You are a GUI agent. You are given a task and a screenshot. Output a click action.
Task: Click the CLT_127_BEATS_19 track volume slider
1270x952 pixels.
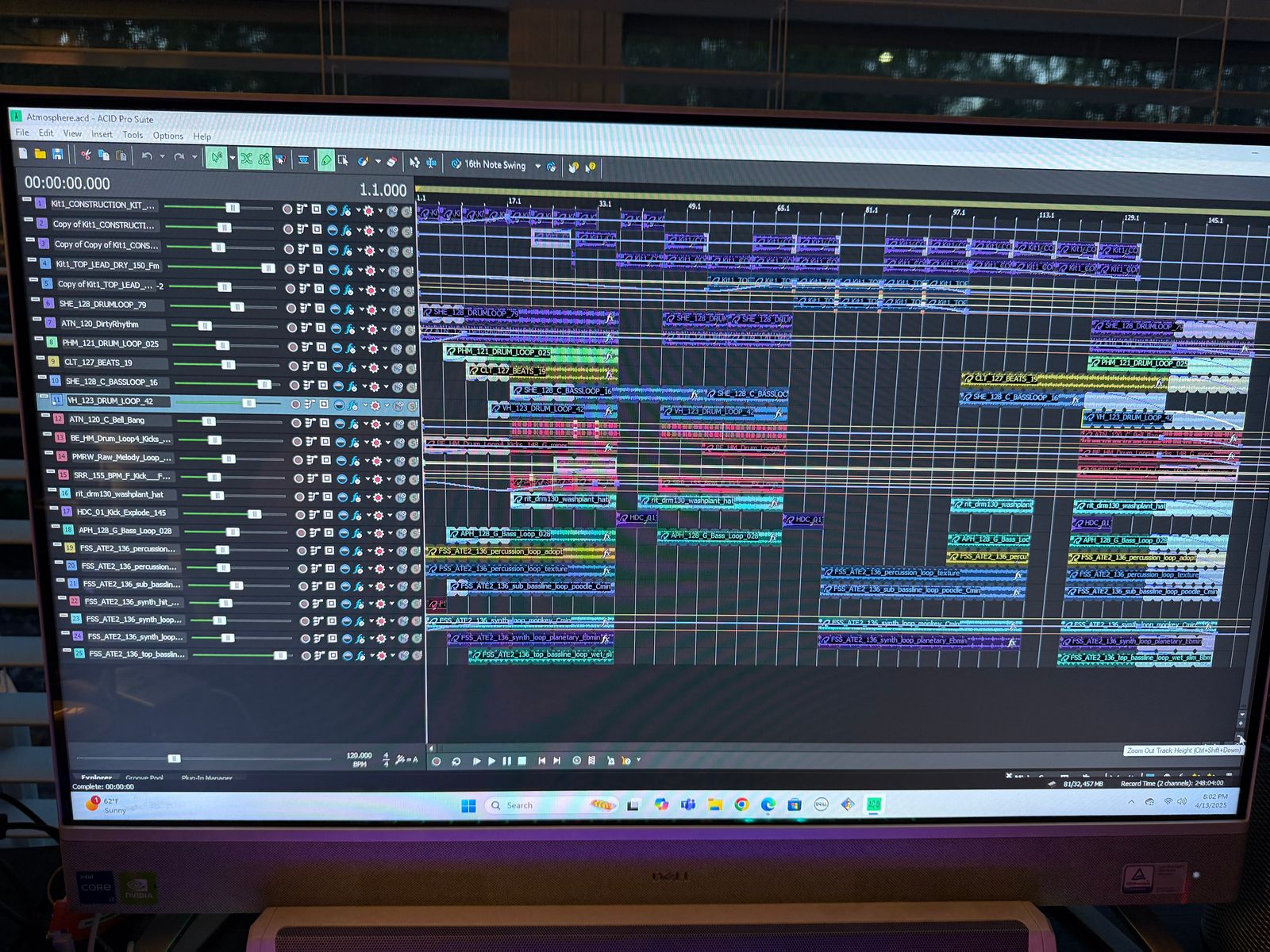[x=228, y=365]
